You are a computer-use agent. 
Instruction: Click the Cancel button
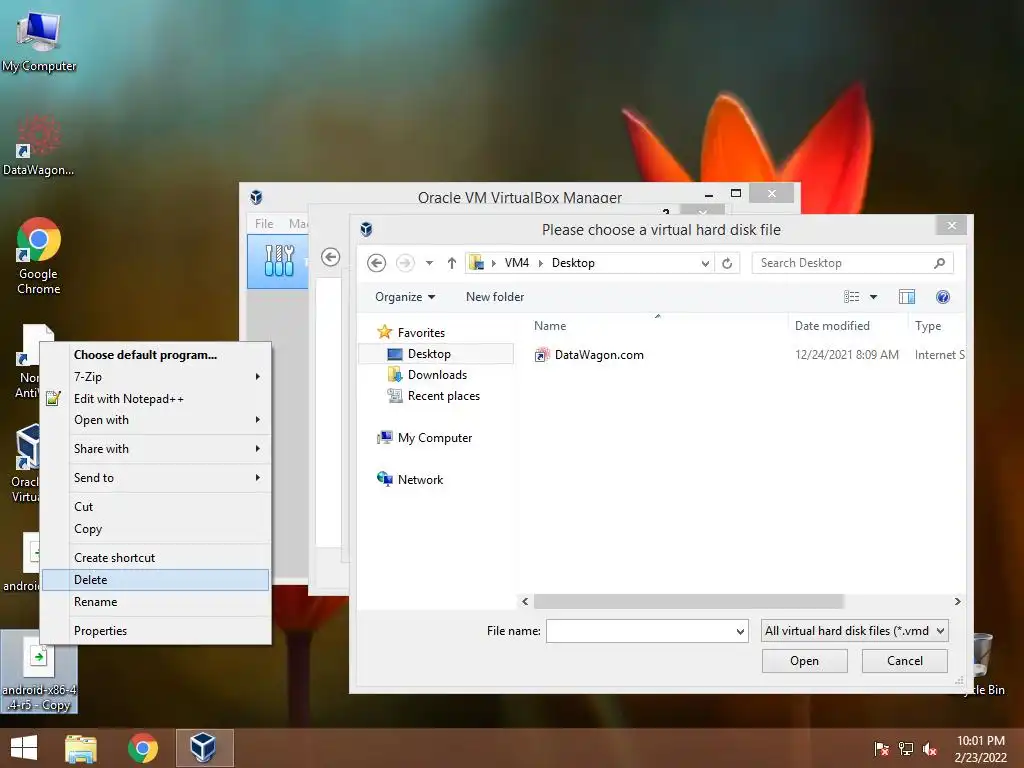pos(904,661)
